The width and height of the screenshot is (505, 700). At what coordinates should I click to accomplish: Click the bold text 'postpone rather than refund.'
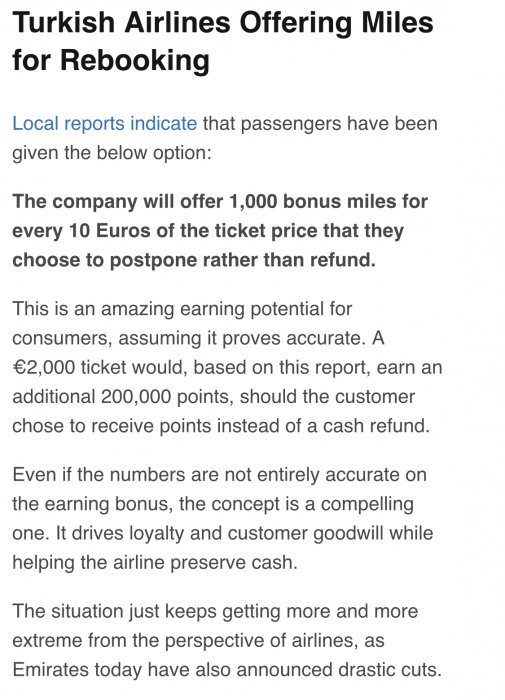coord(242,260)
